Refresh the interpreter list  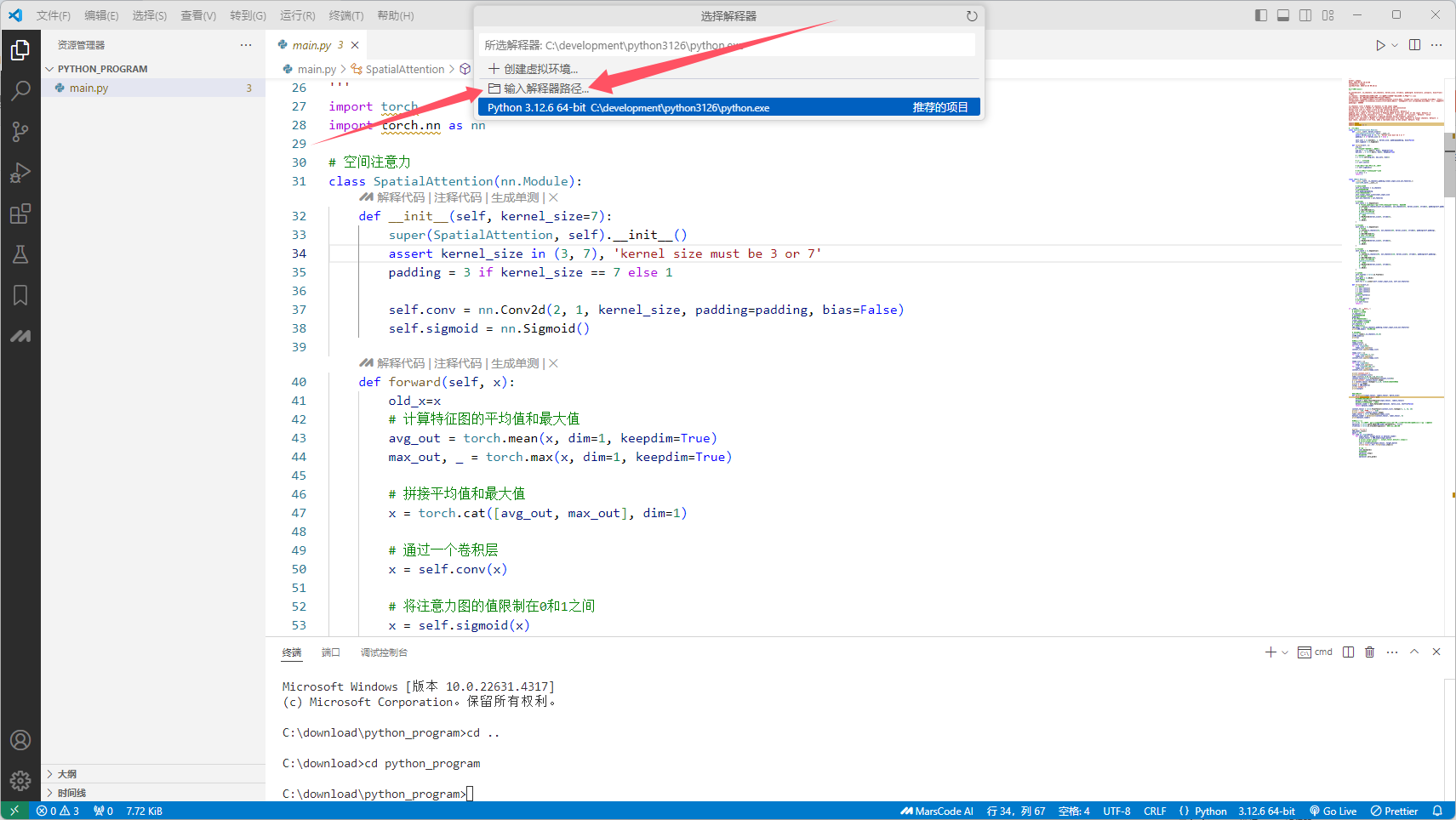[972, 16]
